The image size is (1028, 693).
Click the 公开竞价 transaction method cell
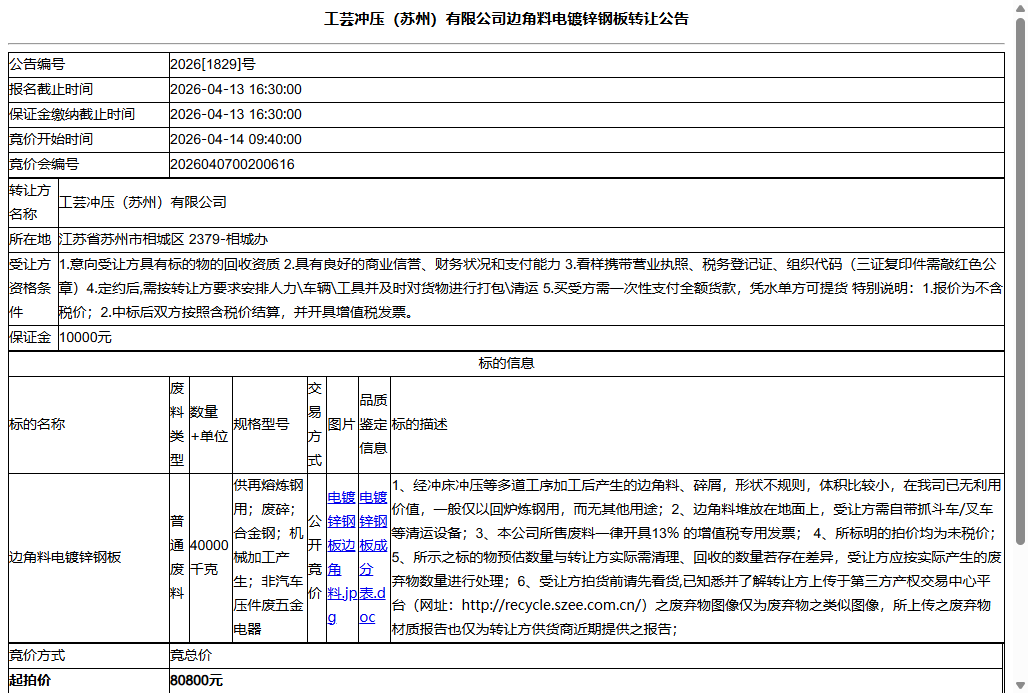point(315,557)
